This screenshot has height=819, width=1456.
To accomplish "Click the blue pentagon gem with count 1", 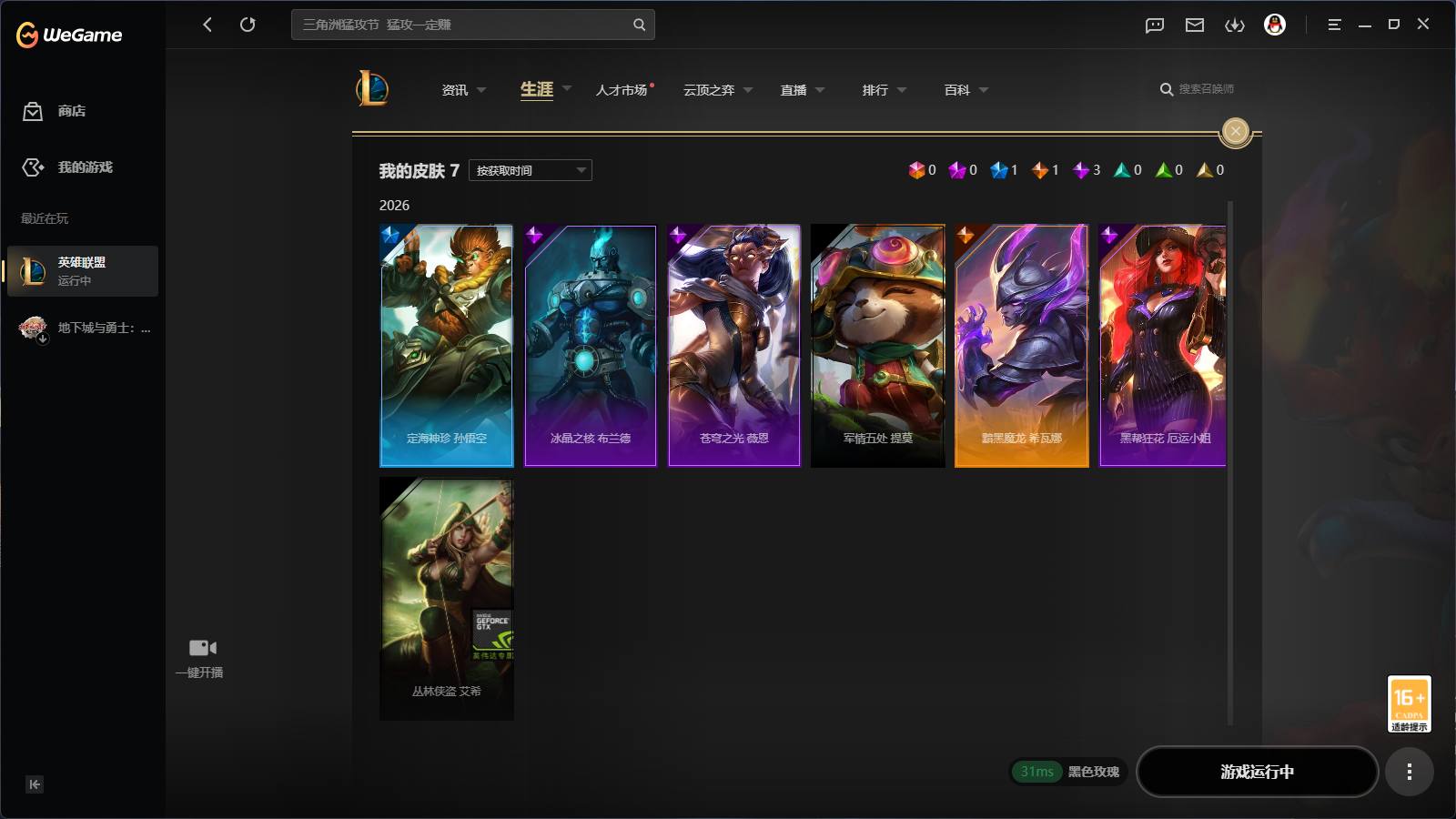I will click(999, 170).
